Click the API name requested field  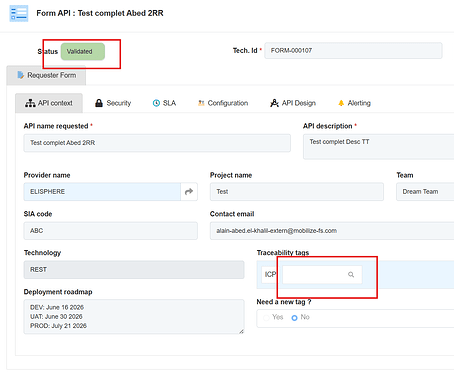point(157,143)
